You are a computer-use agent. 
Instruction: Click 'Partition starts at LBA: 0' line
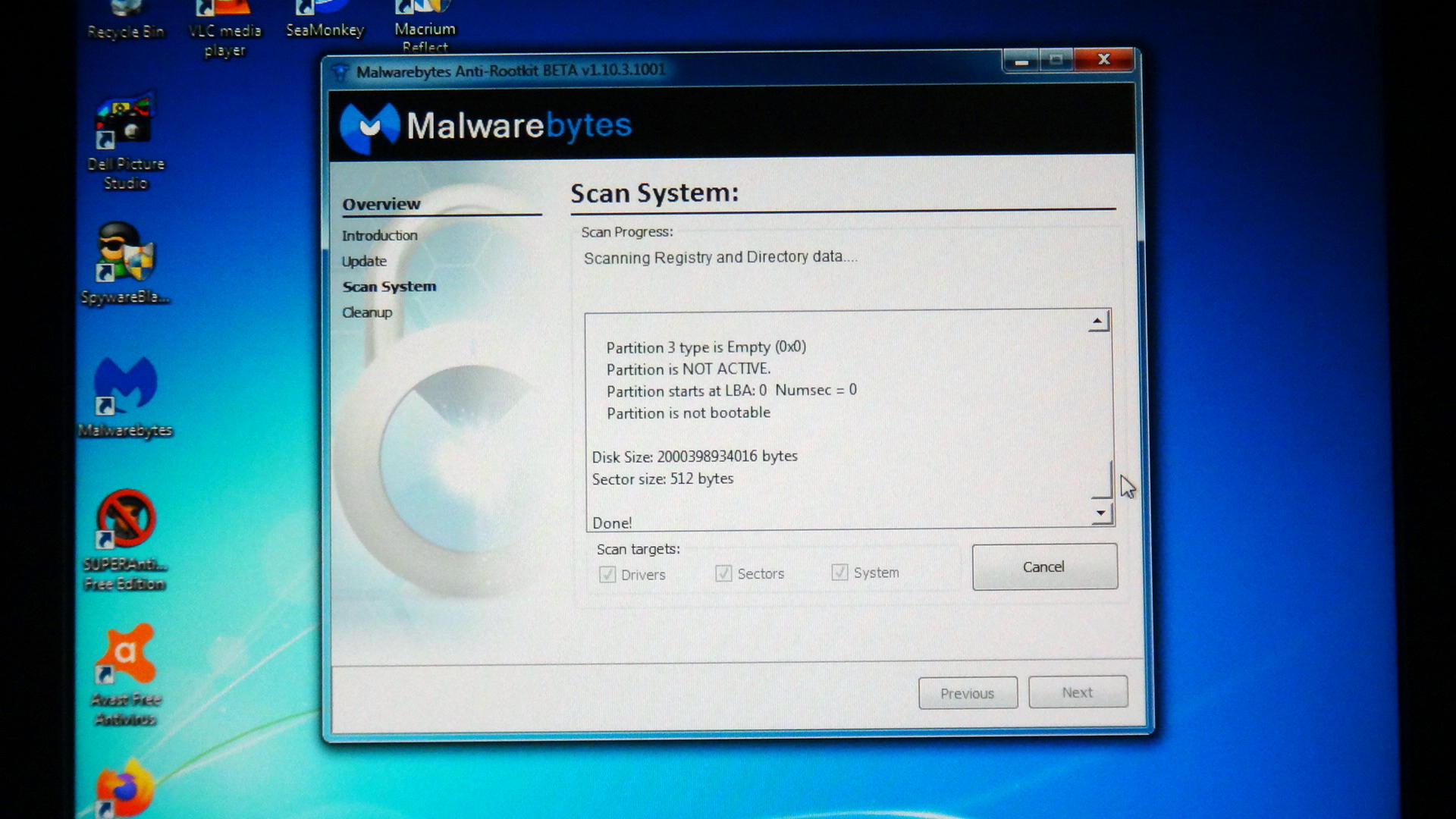[732, 391]
